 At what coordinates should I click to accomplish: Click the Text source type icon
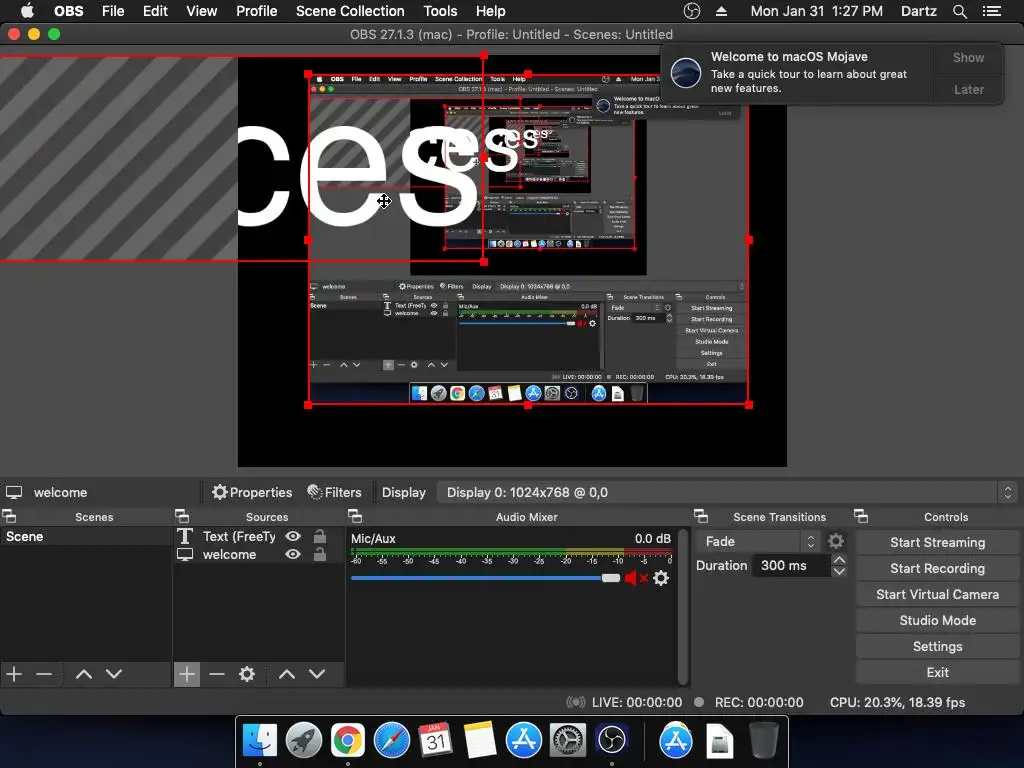(x=185, y=536)
